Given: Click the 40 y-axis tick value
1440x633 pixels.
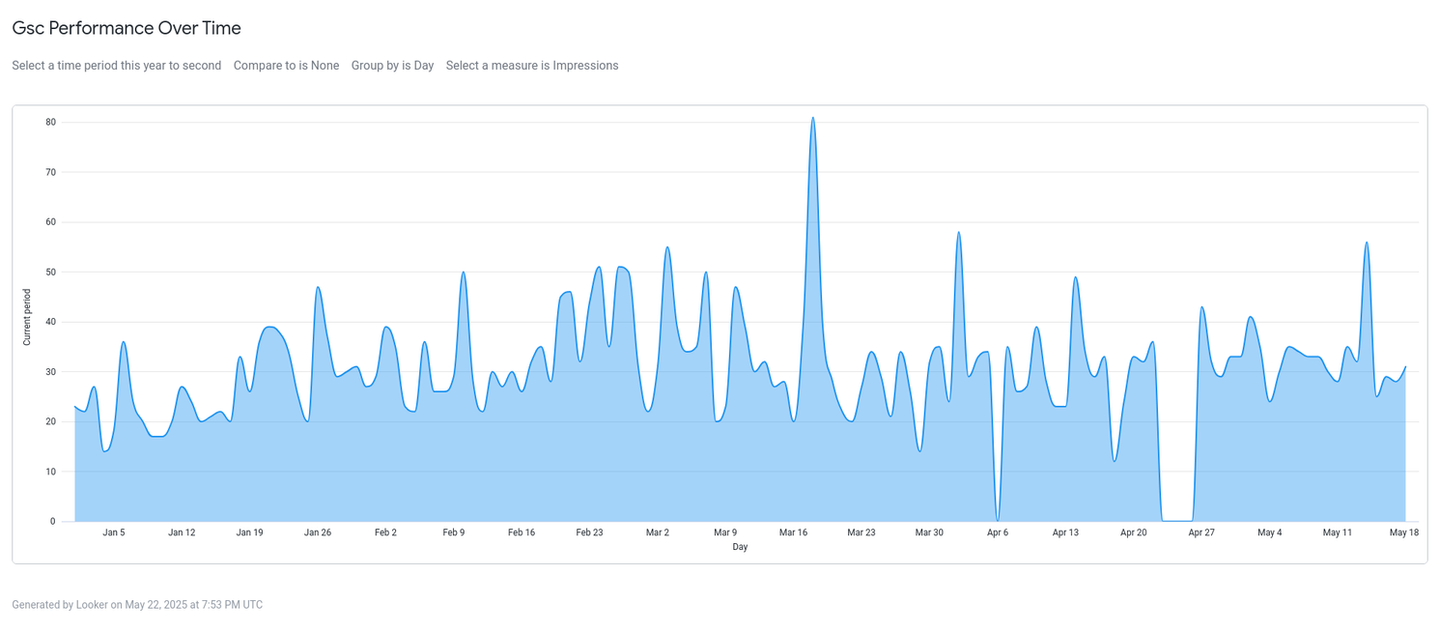Looking at the screenshot, I should pos(50,322).
